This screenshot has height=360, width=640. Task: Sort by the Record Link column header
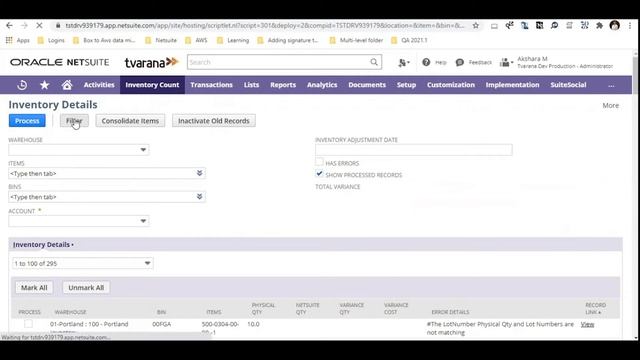[x=596, y=308]
